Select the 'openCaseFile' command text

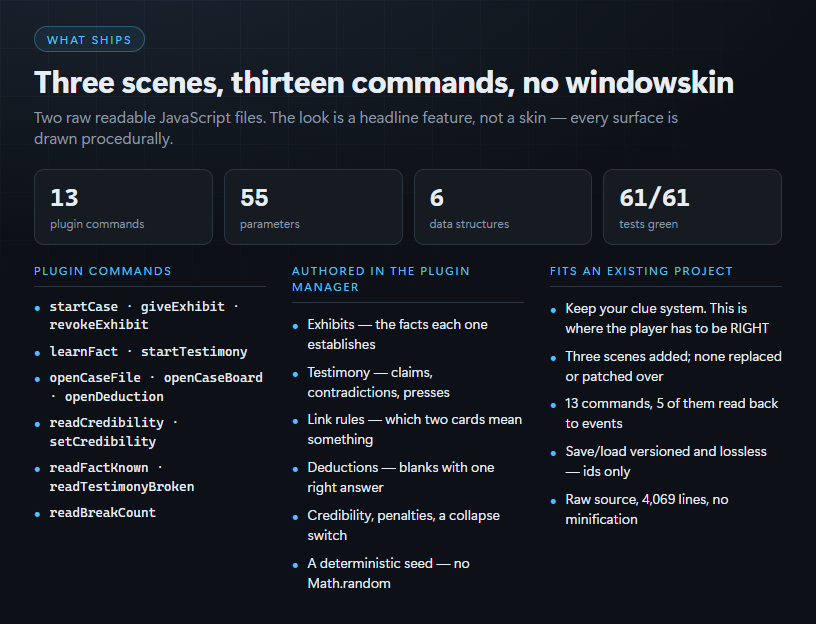[95, 377]
